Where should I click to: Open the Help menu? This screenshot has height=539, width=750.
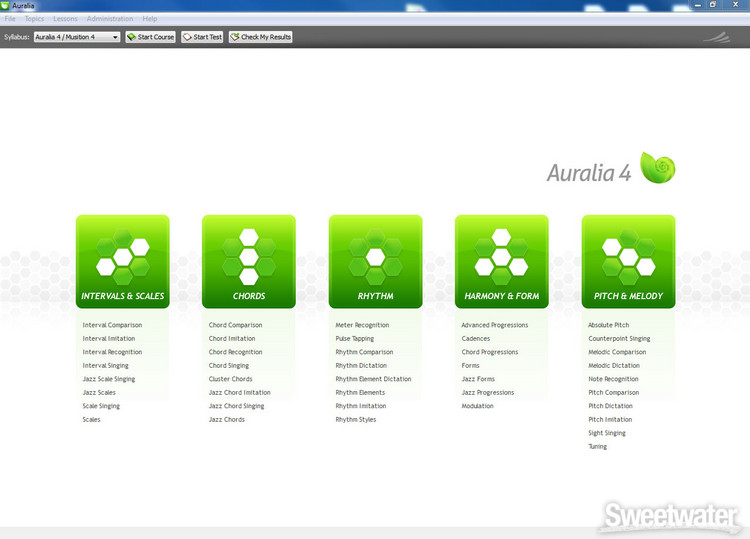(150, 19)
